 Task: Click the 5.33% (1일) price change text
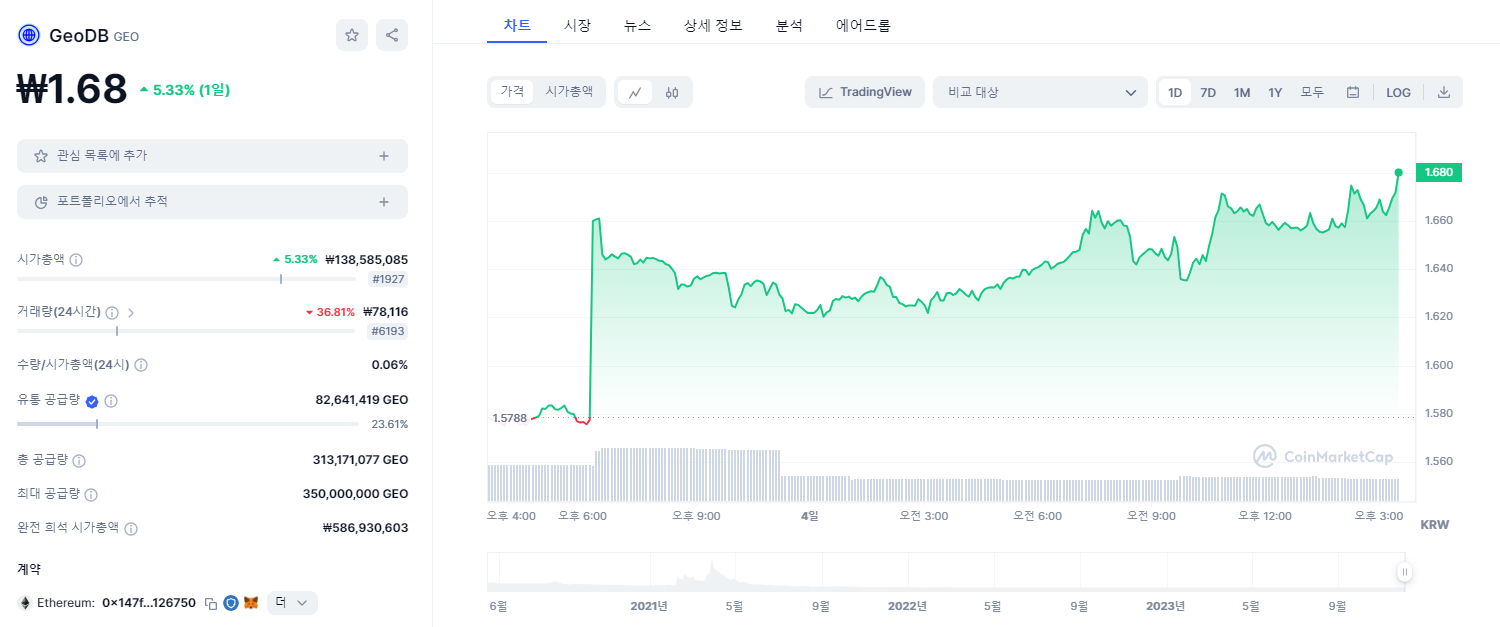tap(191, 90)
